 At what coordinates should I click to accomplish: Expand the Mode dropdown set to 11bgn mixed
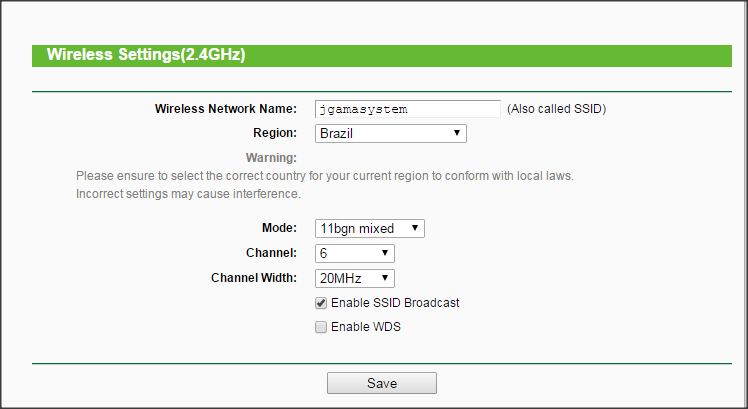point(369,229)
